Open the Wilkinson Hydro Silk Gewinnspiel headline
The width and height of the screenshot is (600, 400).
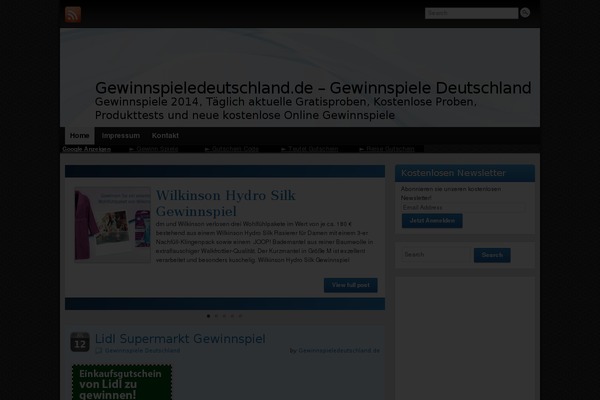225,203
